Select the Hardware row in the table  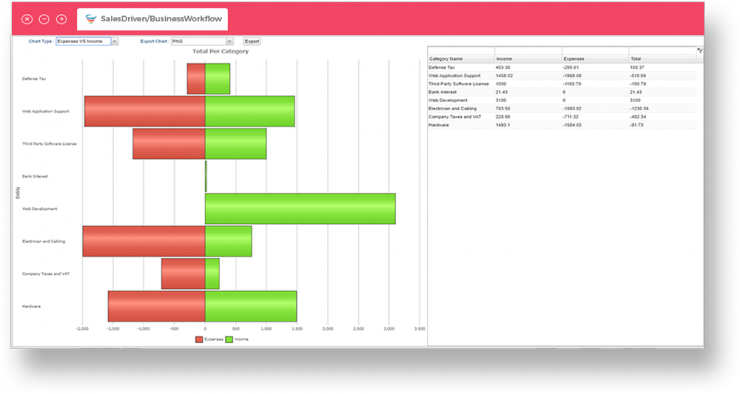coord(562,125)
